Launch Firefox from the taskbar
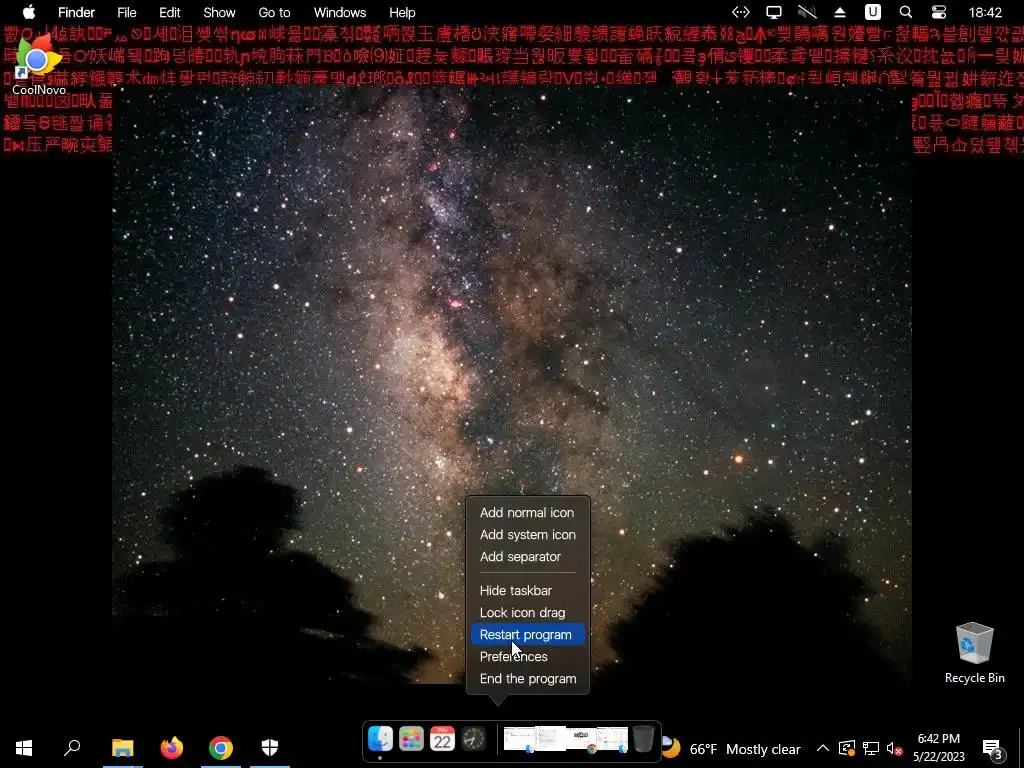 coord(172,748)
